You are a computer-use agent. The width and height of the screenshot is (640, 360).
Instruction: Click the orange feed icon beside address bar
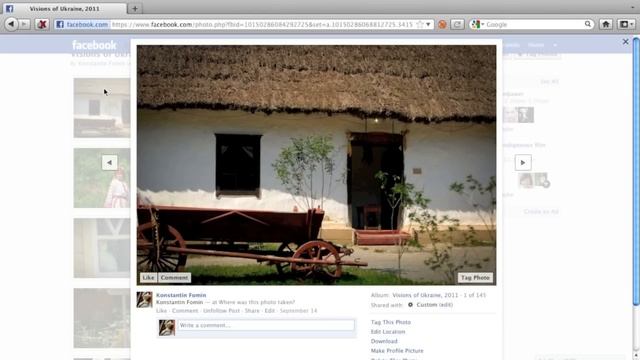point(442,24)
